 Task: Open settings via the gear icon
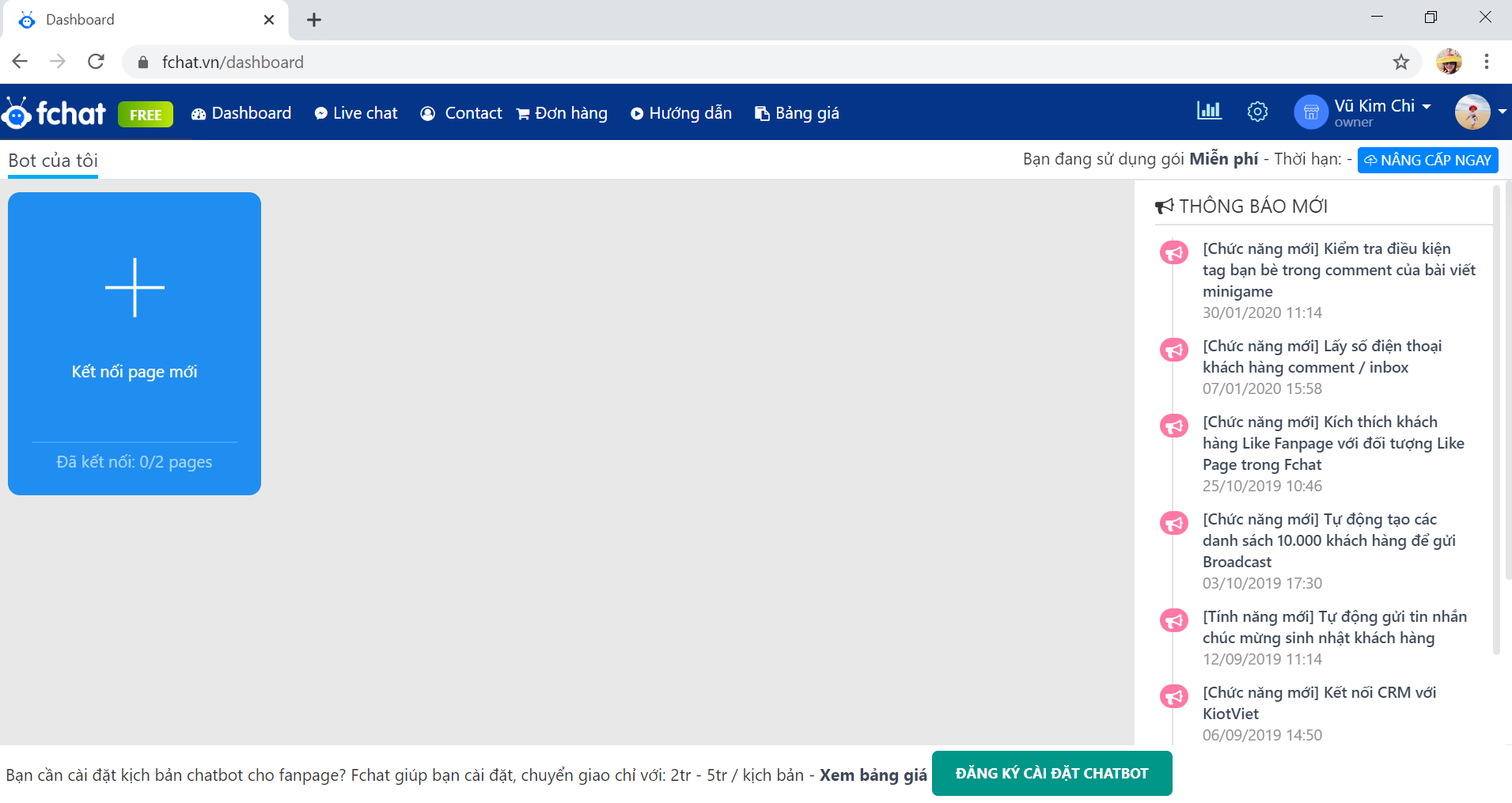tap(1256, 112)
